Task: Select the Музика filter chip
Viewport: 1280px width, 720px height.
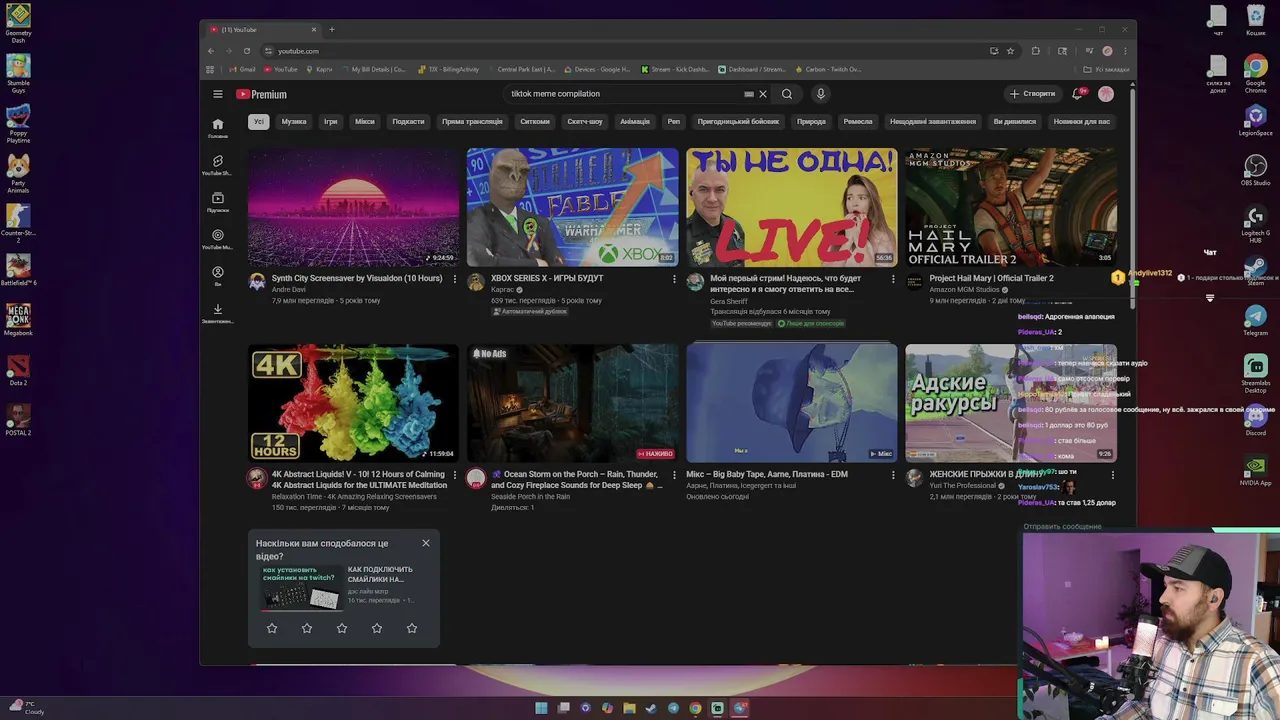Action: click(294, 122)
